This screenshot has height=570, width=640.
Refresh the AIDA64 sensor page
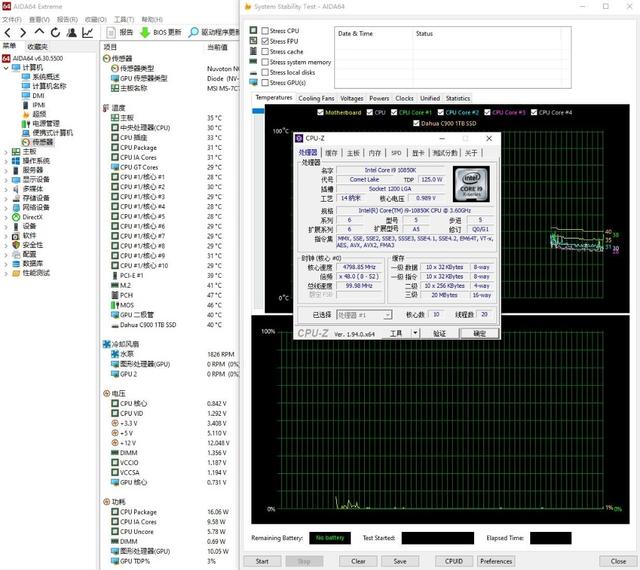click(x=55, y=32)
